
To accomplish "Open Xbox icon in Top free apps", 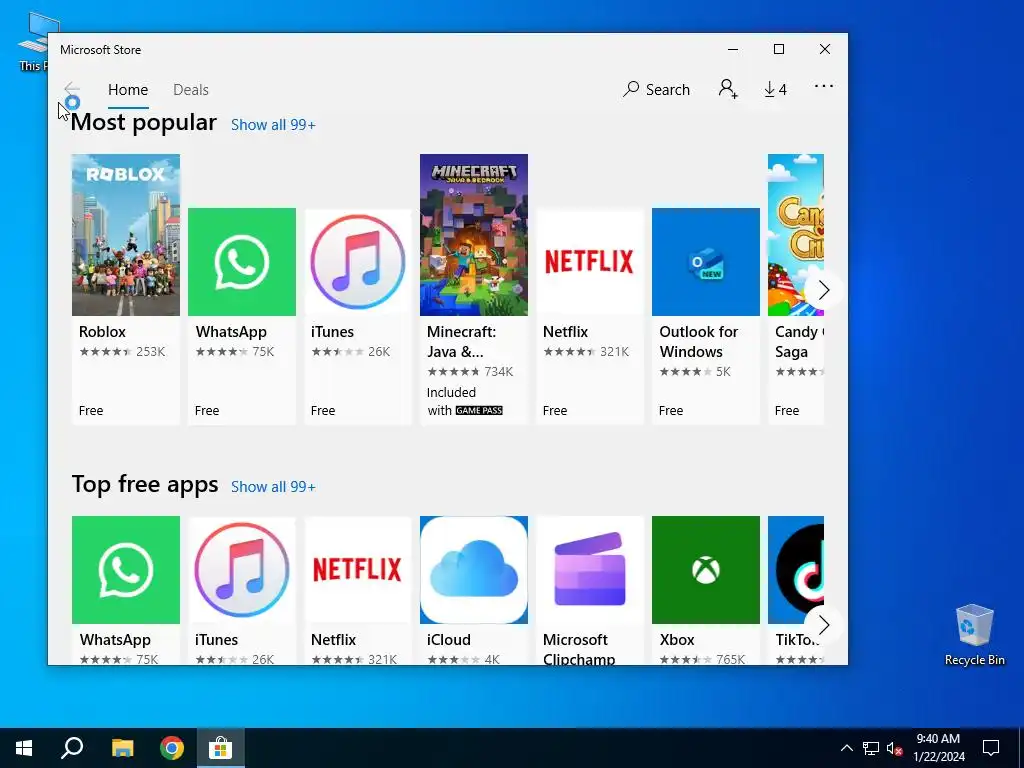I will pyautogui.click(x=706, y=570).
